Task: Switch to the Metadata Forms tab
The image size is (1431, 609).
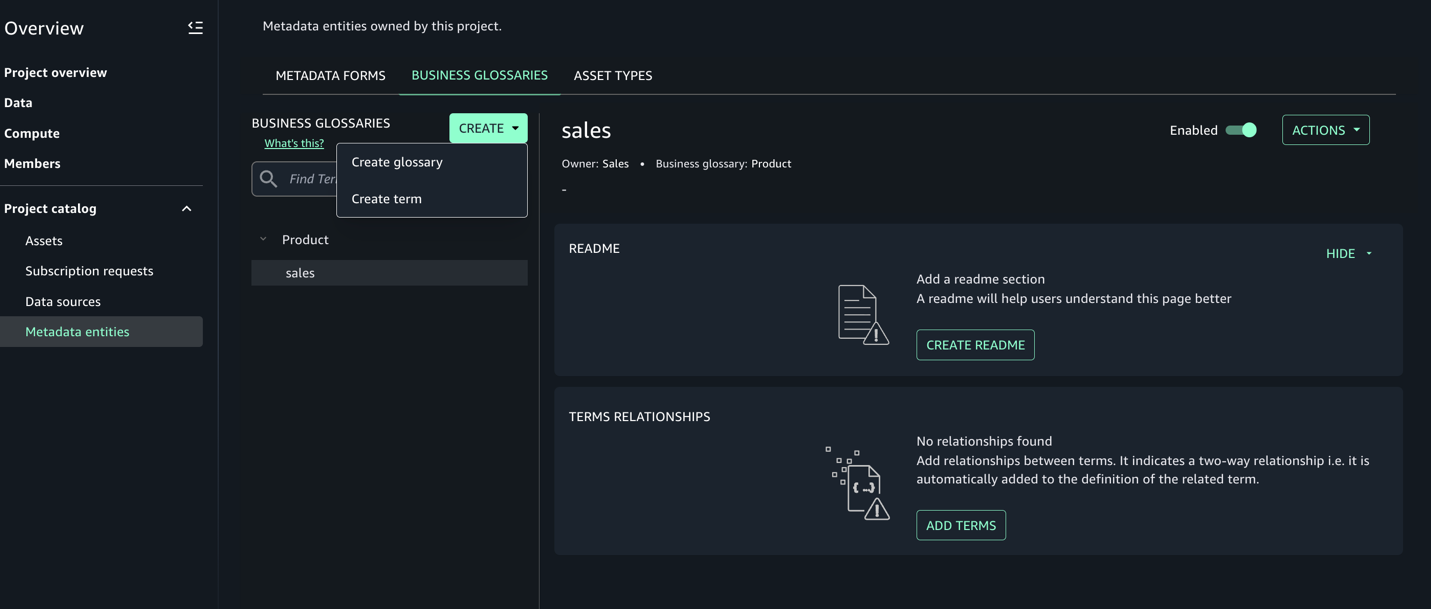Action: coord(330,76)
